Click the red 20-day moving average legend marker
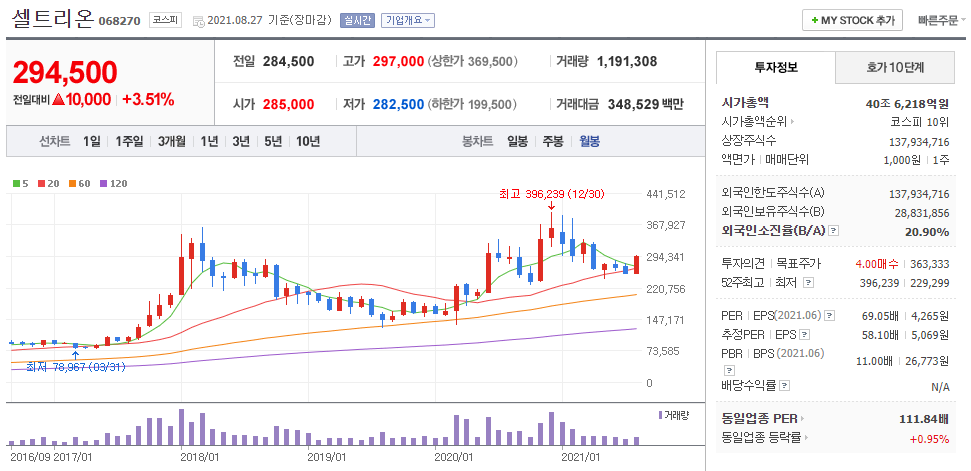This screenshot has height=471, width=971. coord(41,183)
